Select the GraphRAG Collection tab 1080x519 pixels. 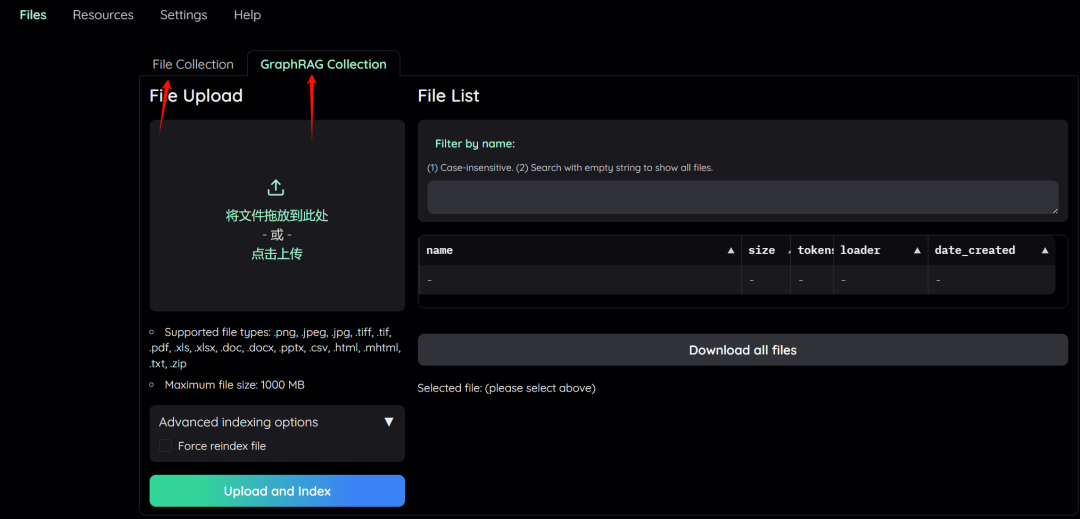[x=323, y=64]
